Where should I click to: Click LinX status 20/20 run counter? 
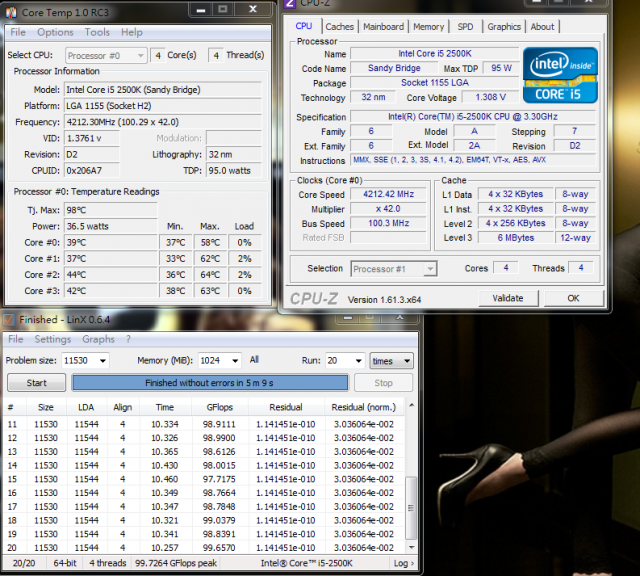[x=24, y=563]
